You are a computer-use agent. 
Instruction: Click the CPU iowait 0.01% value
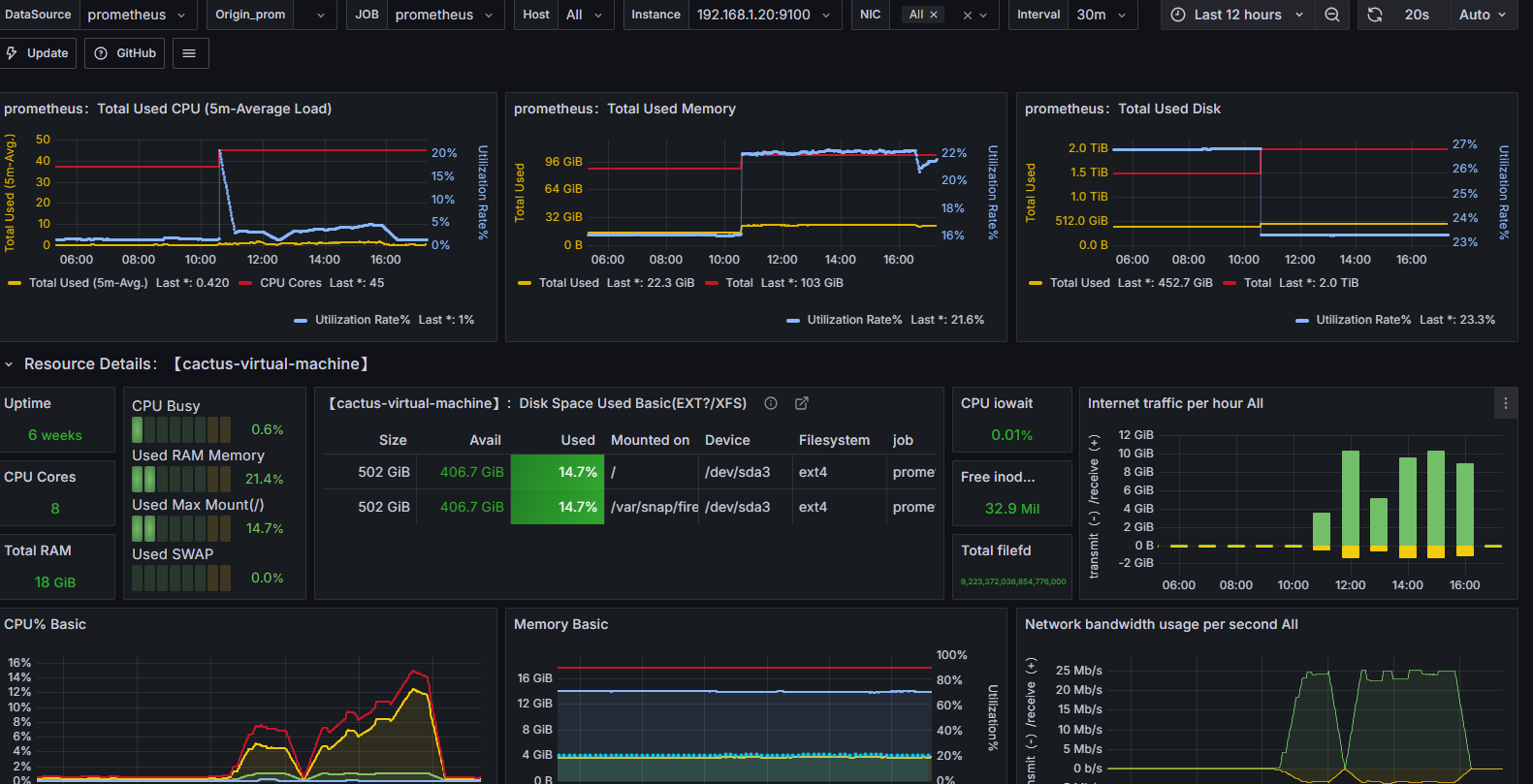(x=1011, y=435)
